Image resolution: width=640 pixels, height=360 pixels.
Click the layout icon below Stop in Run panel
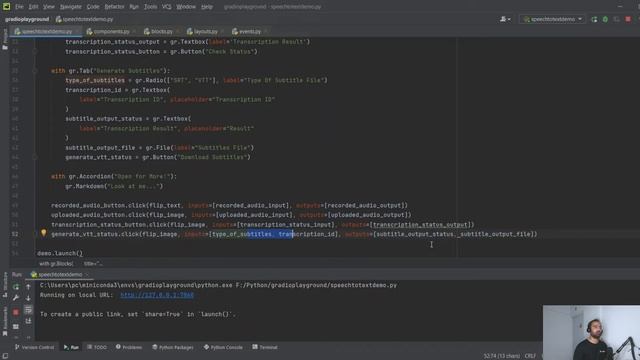click(16, 326)
